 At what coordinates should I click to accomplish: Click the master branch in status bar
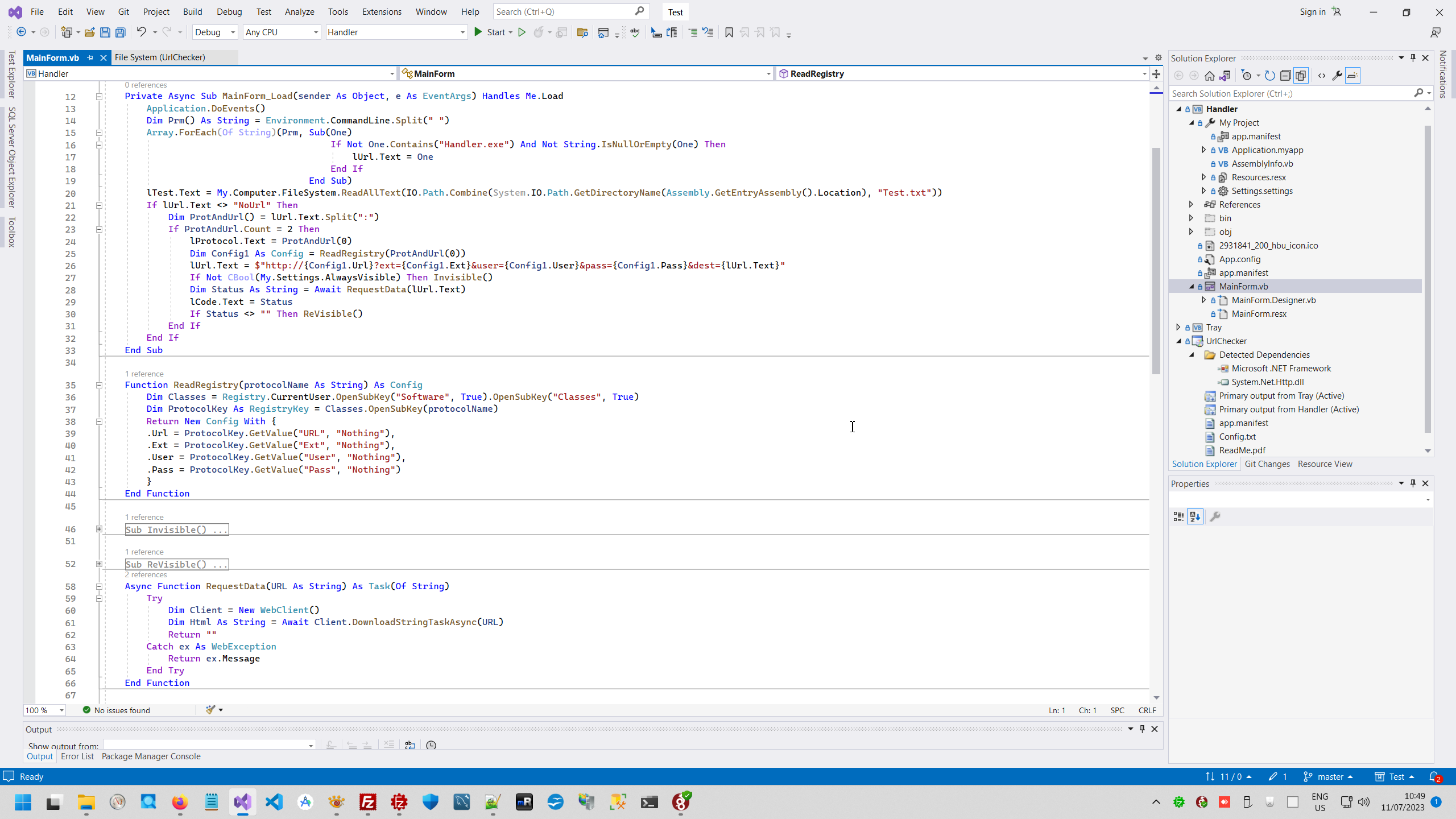click(1330, 777)
